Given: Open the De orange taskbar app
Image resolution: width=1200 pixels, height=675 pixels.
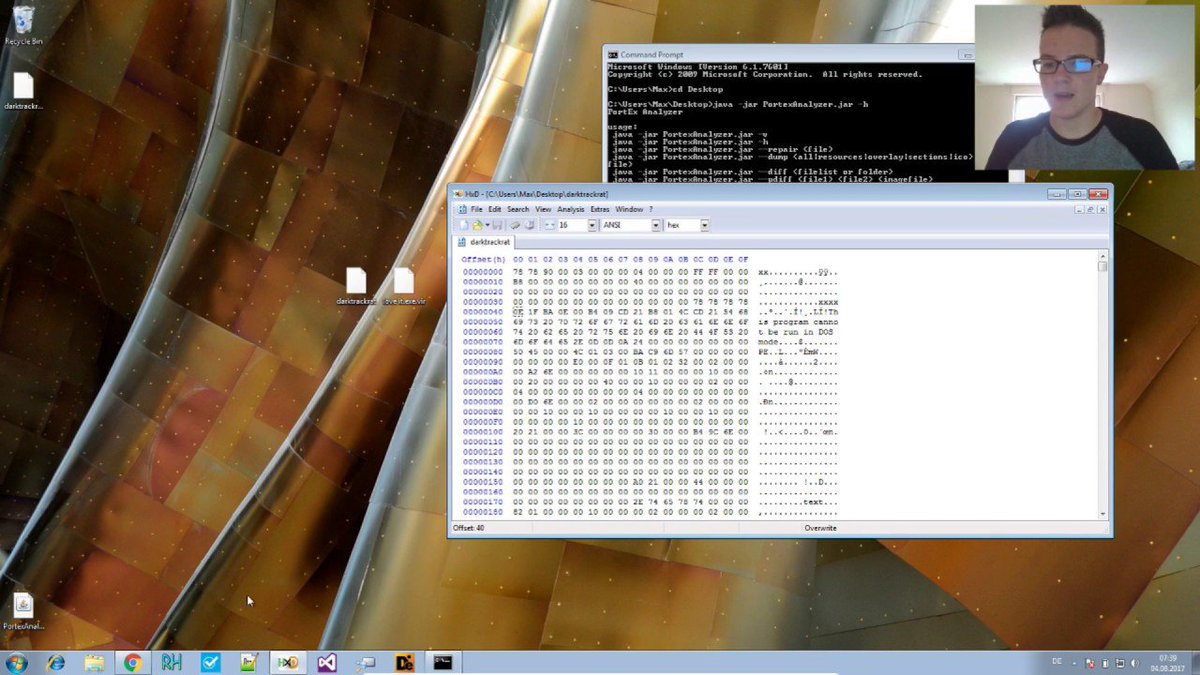Looking at the screenshot, I should tap(405, 662).
